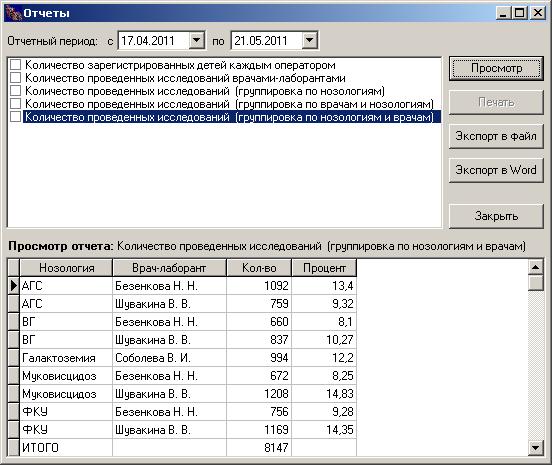
Task: Click Экспорт в Word button
Action: tap(496, 170)
